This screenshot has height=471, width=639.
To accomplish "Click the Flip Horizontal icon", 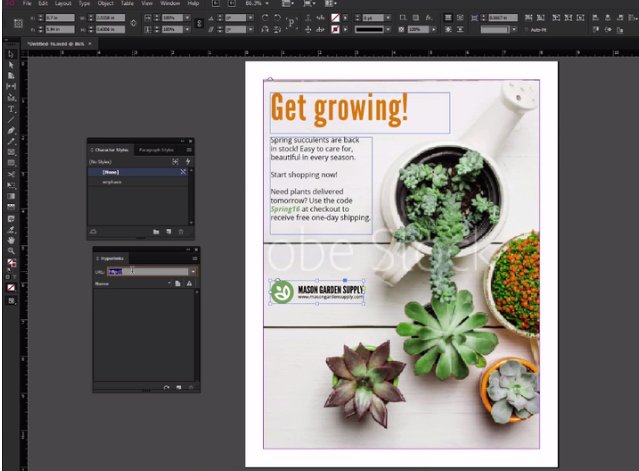I will tap(265, 29).
